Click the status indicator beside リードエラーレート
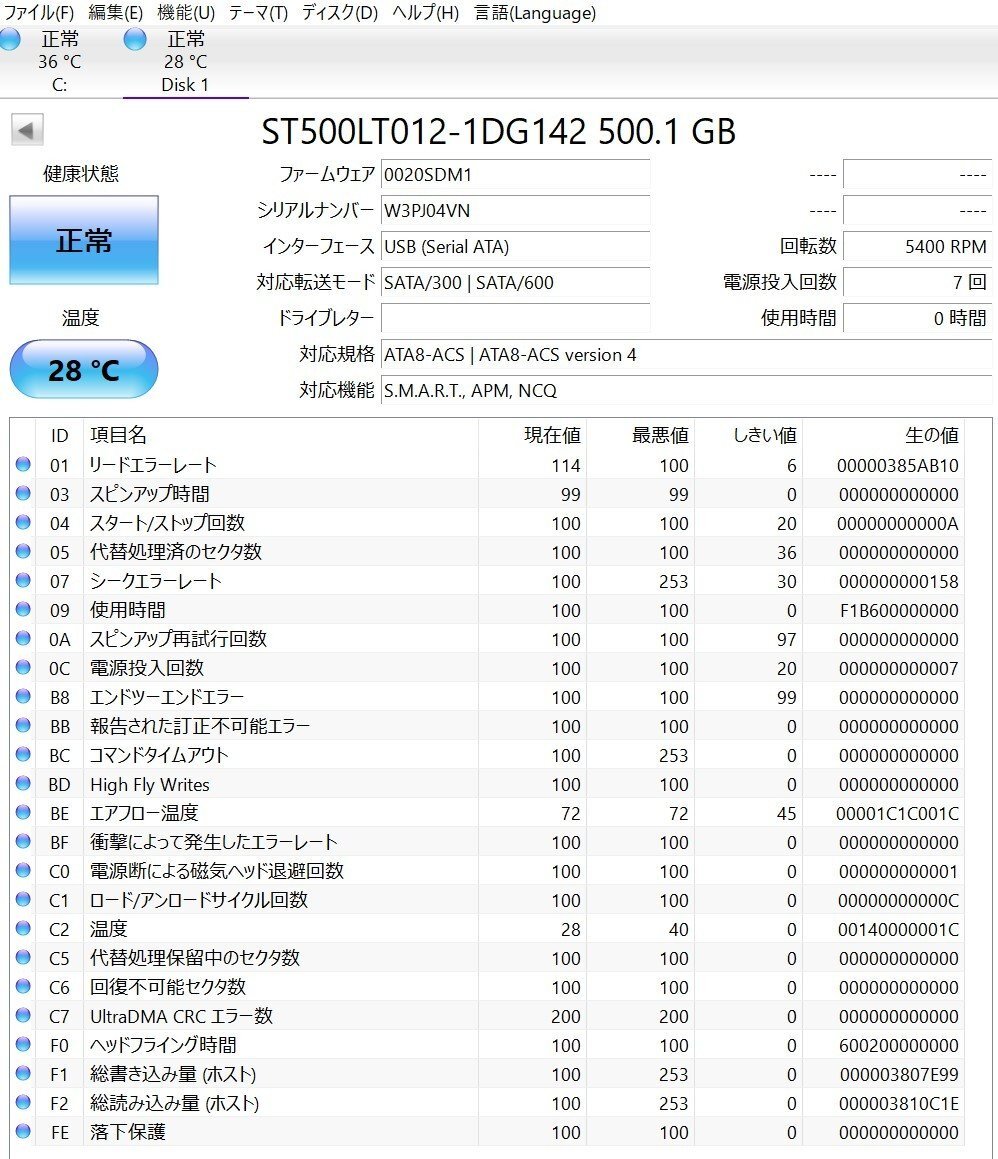The image size is (998, 1159). click(x=24, y=464)
